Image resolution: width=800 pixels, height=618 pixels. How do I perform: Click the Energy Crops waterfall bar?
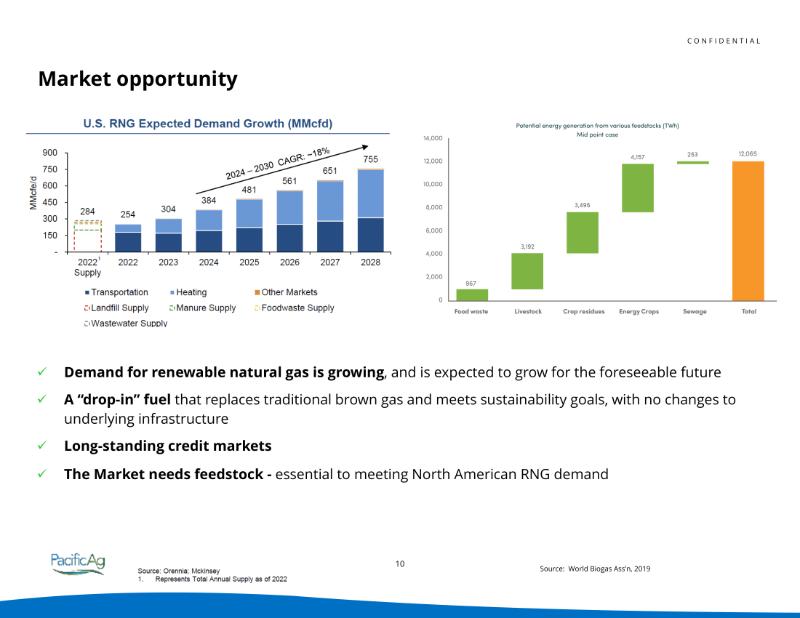tap(637, 188)
